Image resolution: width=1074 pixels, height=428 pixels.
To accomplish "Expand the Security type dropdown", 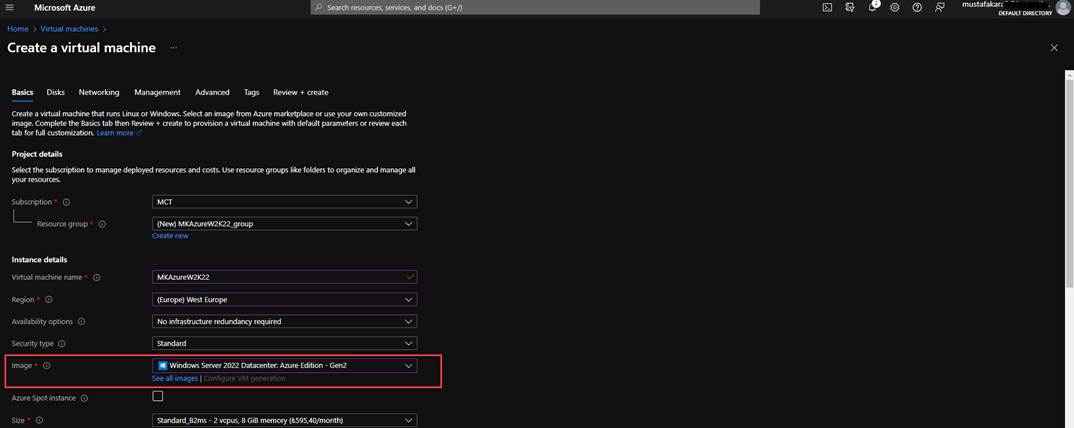I will coord(284,343).
